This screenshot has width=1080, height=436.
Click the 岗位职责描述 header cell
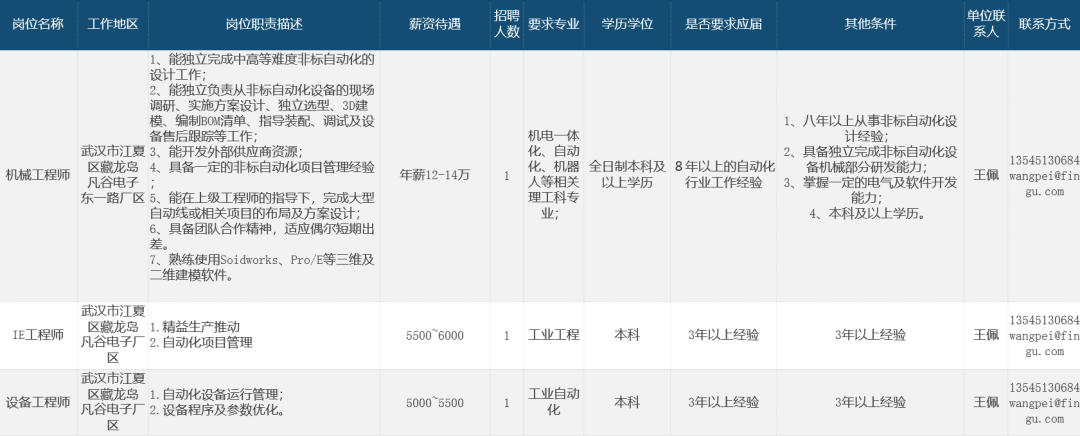click(x=264, y=24)
